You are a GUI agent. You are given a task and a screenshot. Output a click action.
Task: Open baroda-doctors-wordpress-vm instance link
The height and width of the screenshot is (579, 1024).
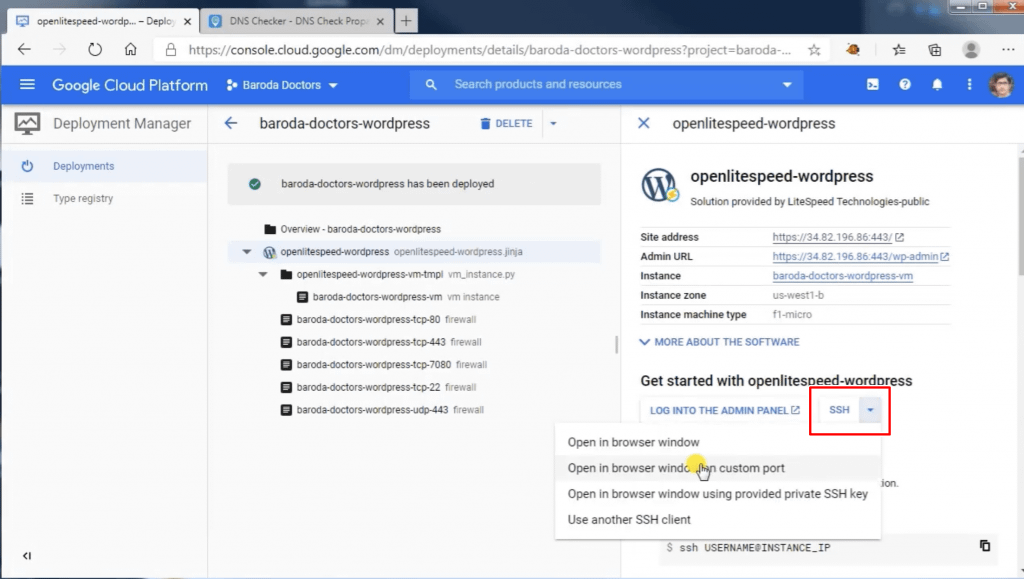(x=842, y=276)
